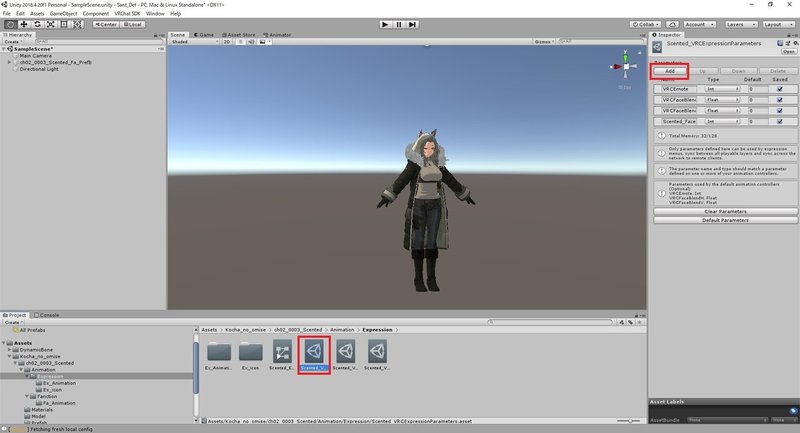Image resolution: width=800 pixels, height=433 pixels.
Task: Open the cloud Services panel
Action: pyautogui.click(x=672, y=24)
